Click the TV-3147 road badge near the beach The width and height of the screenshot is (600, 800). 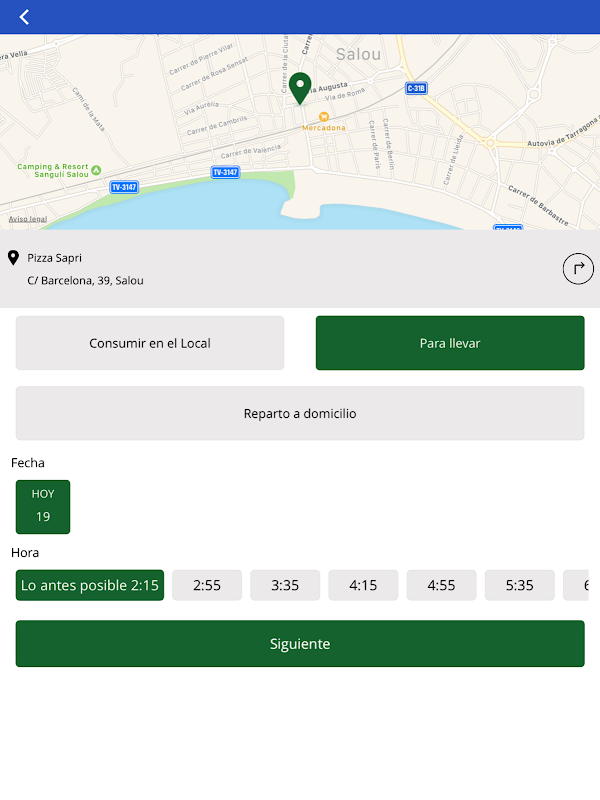[226, 173]
